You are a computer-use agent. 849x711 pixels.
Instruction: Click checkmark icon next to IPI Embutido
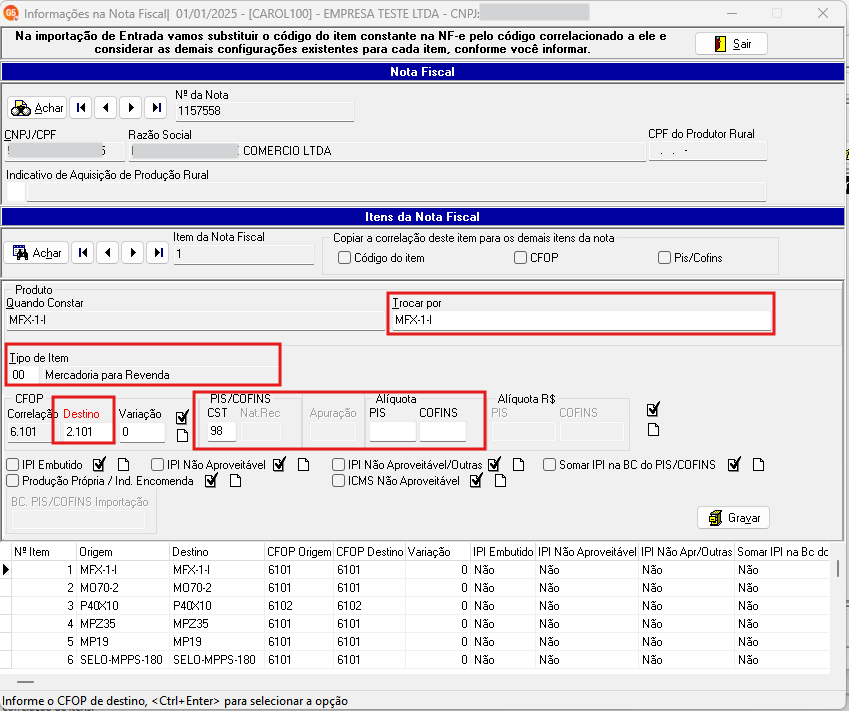click(x=100, y=464)
